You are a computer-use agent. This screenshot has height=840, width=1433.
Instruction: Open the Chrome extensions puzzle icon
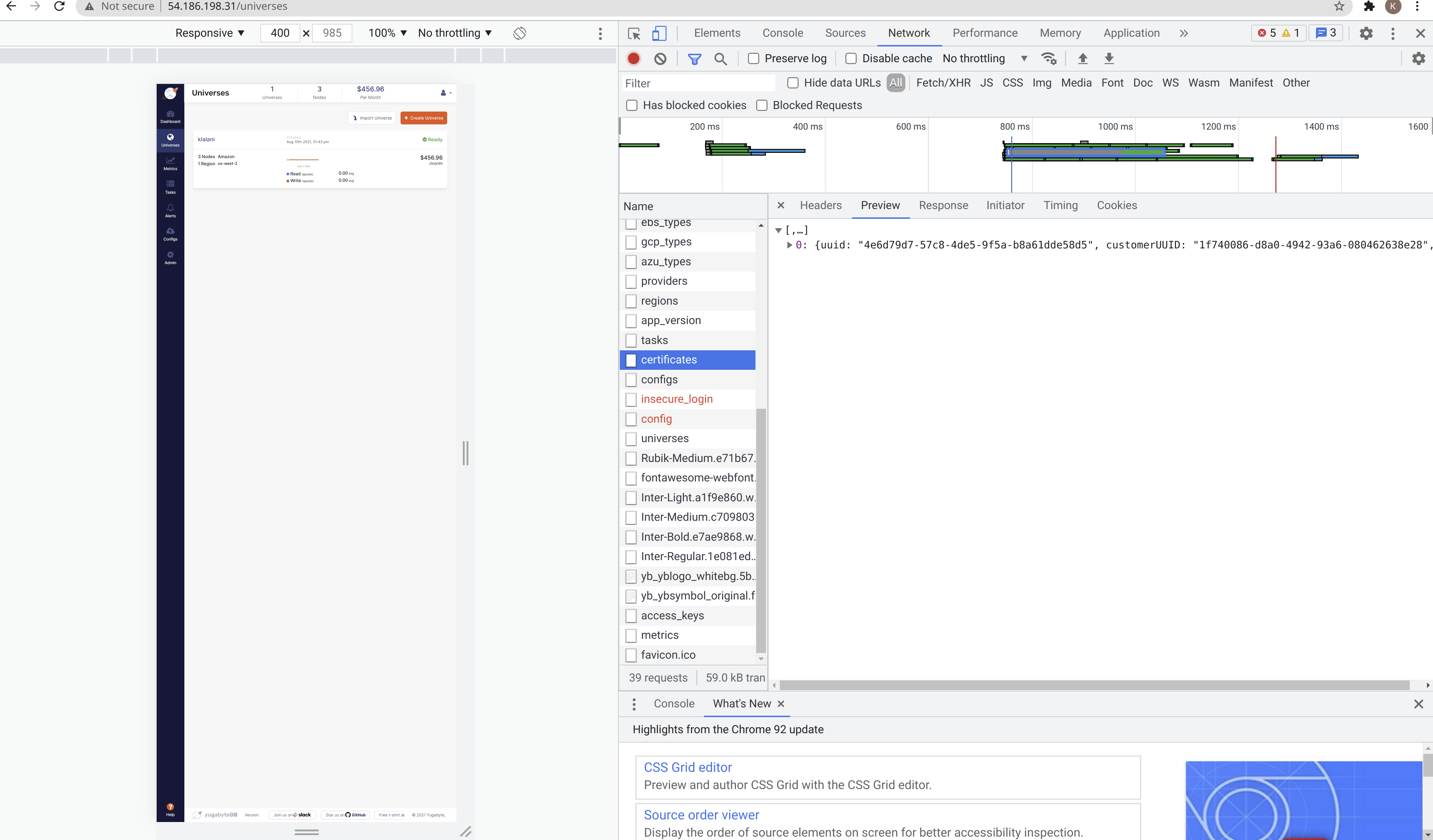(1369, 6)
